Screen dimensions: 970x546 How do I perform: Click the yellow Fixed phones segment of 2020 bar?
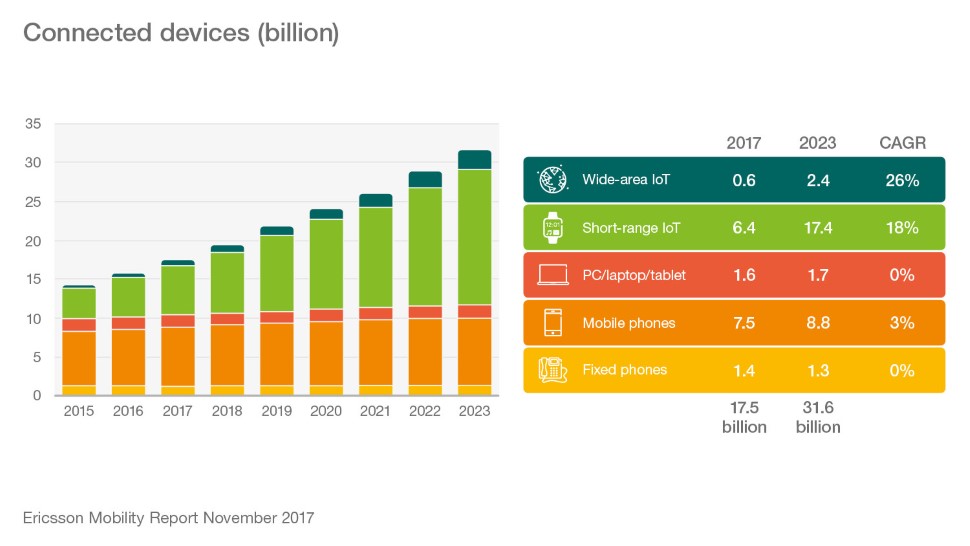click(x=327, y=390)
